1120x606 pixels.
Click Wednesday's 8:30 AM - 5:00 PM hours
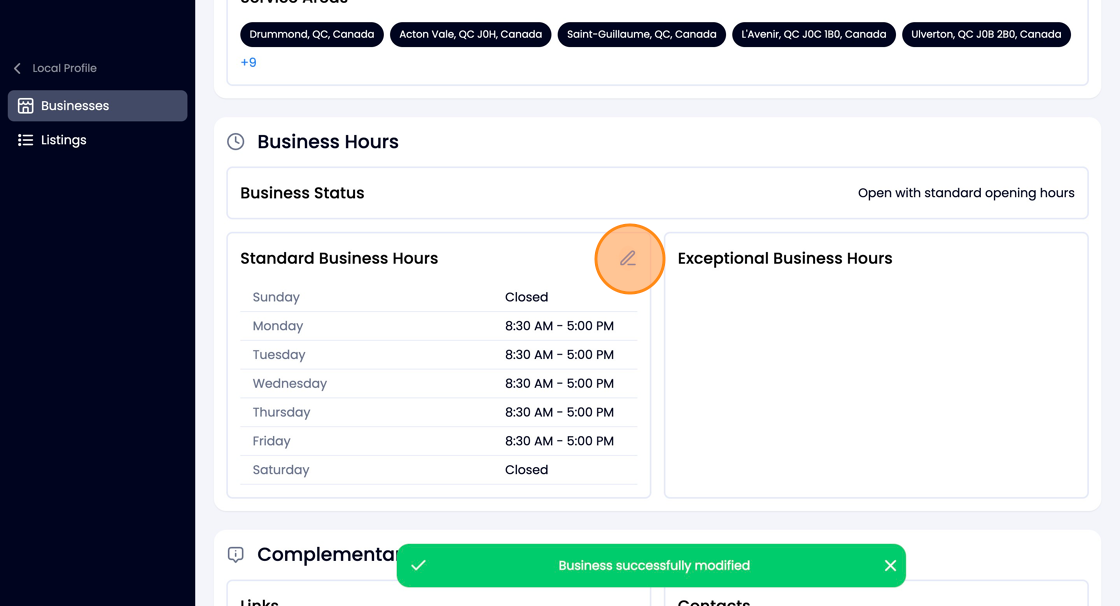559,384
